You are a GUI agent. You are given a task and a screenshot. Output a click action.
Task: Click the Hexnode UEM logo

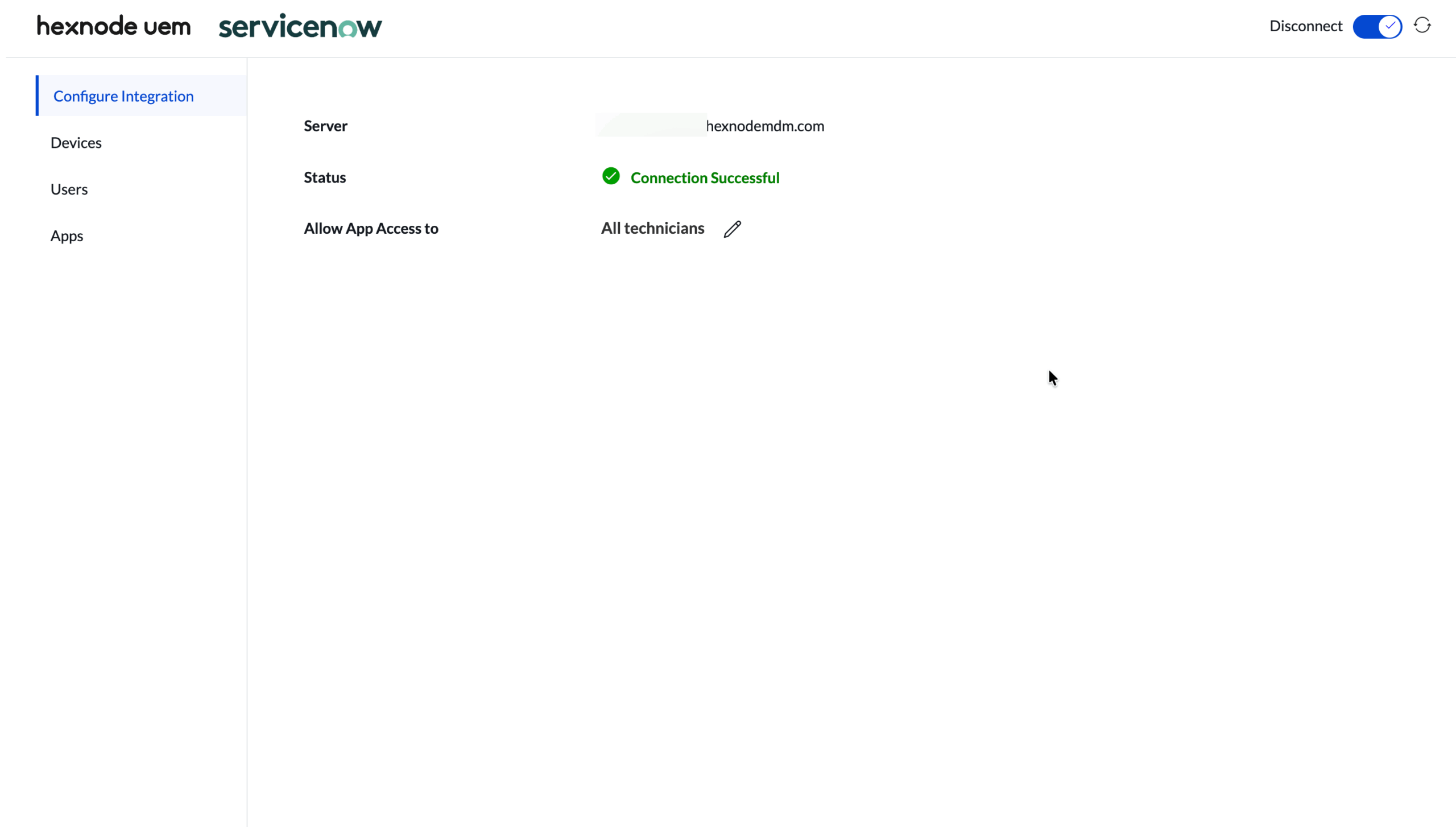[x=114, y=26]
